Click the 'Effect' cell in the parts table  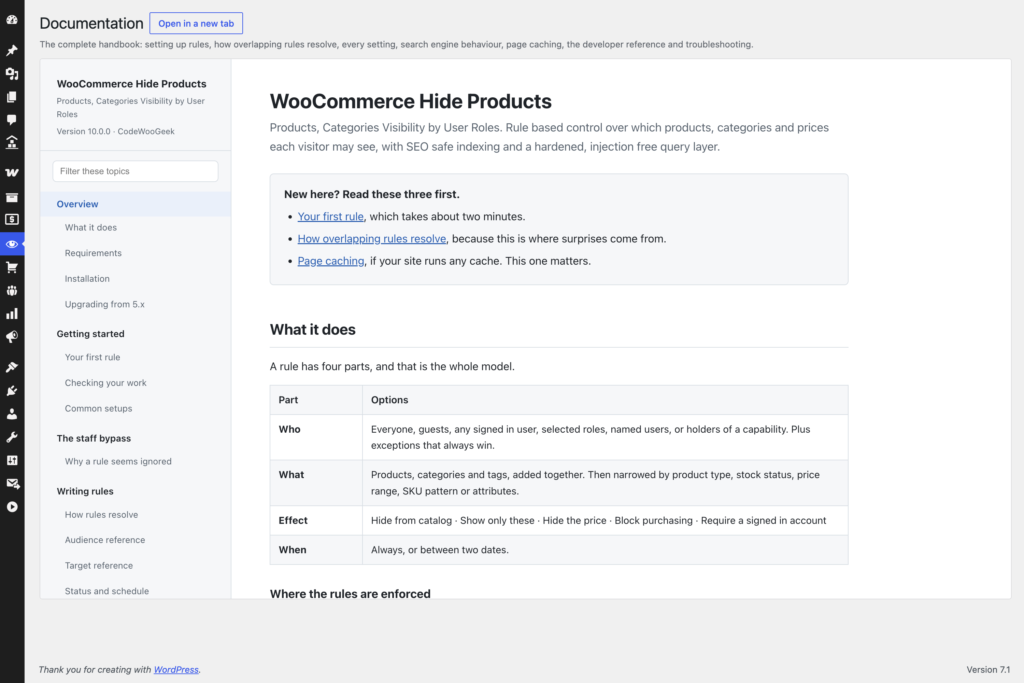(x=316, y=520)
